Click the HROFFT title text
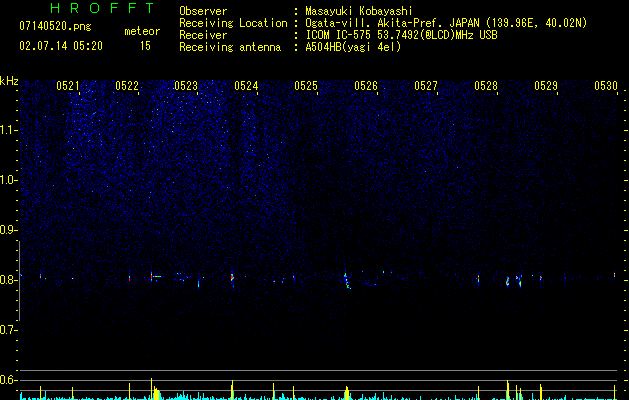 (103, 8)
